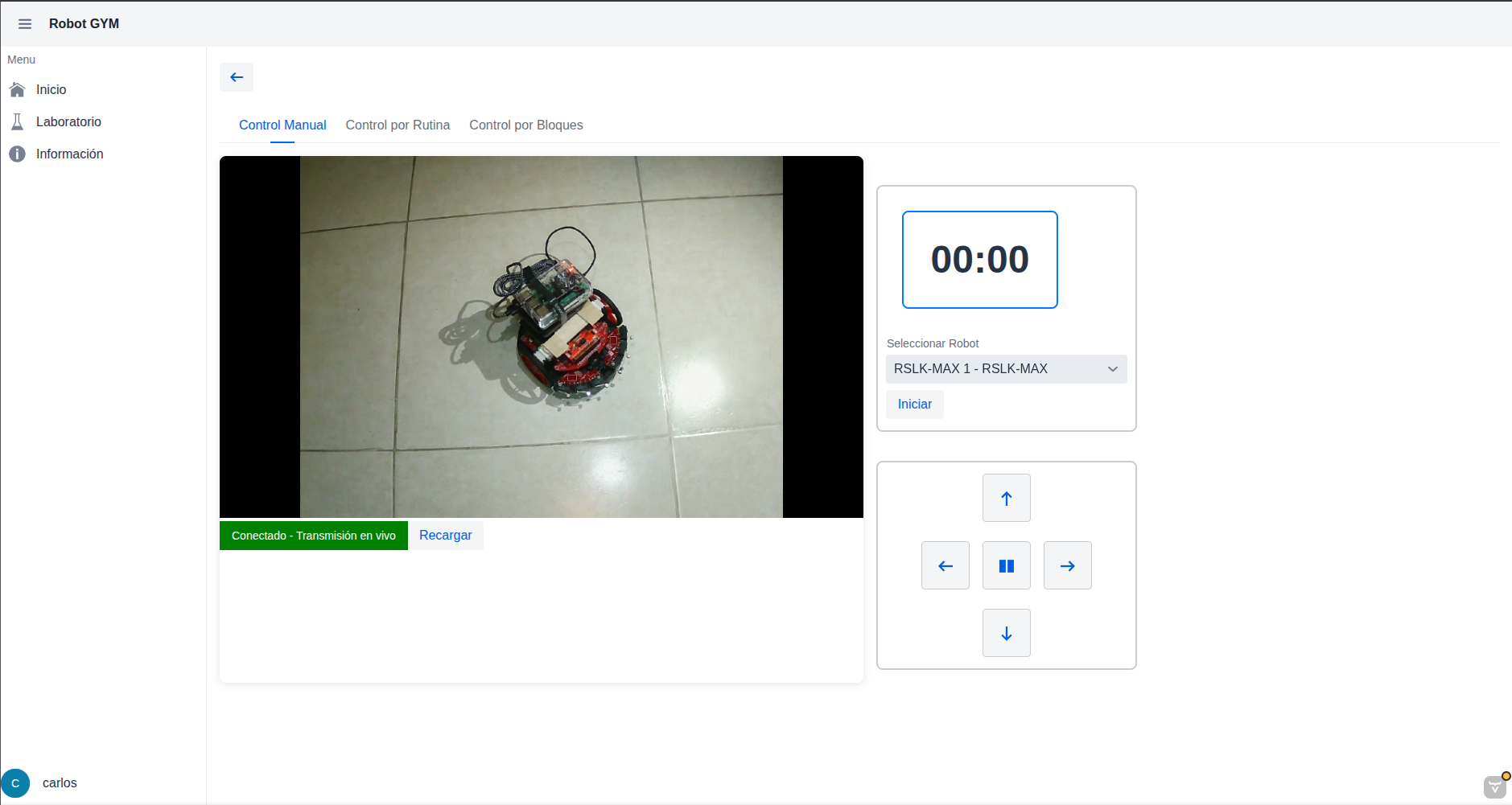Image resolution: width=1512 pixels, height=805 pixels.
Task: Click the info icon beside Información
Action: (17, 154)
